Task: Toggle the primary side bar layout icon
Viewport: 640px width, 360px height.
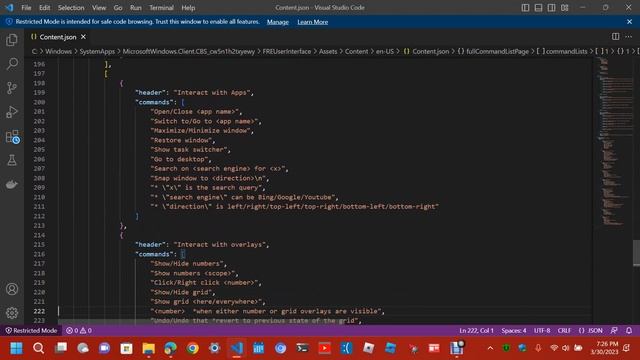Action: click(525, 8)
